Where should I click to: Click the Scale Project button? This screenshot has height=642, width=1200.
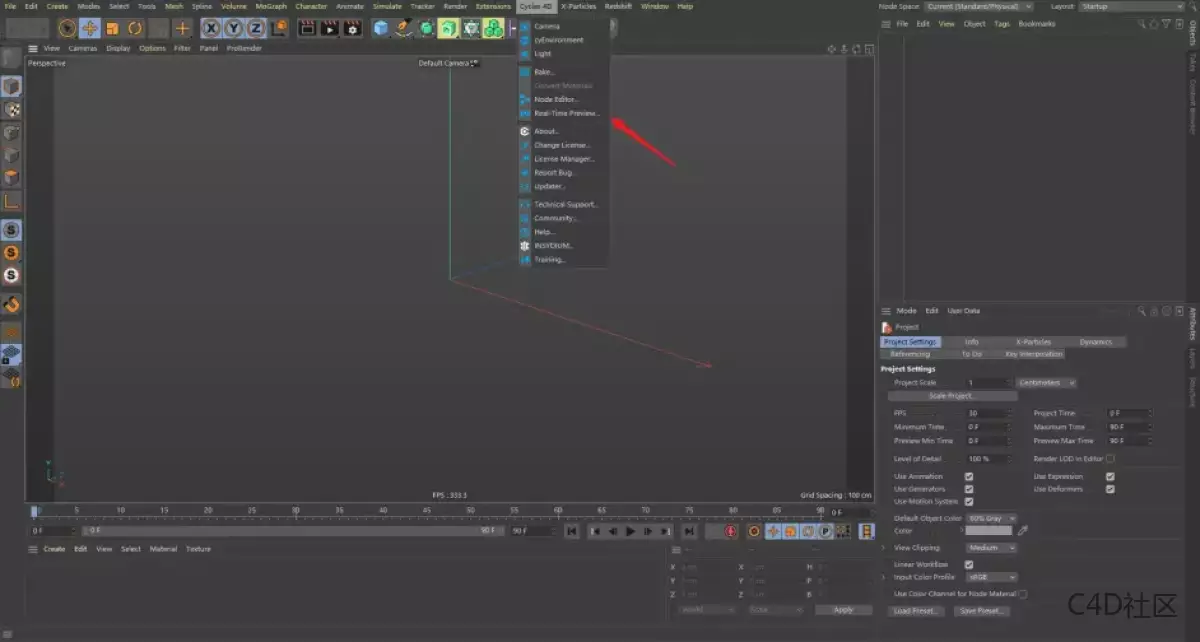pos(954,396)
